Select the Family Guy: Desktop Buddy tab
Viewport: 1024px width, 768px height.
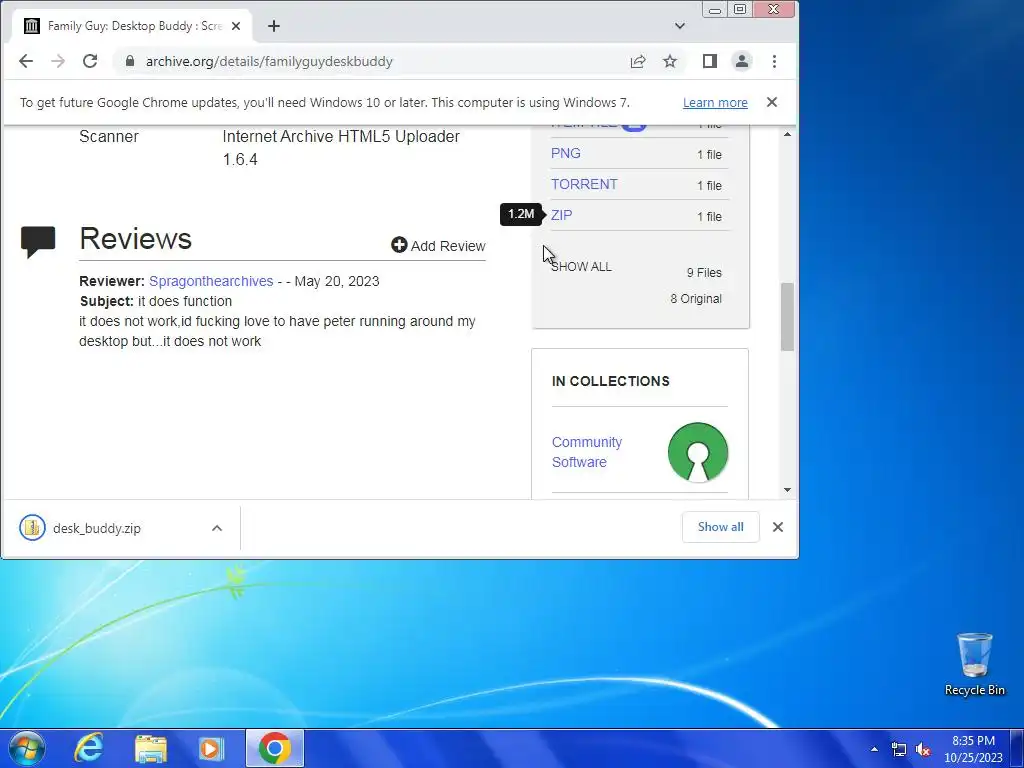pyautogui.click(x=133, y=26)
